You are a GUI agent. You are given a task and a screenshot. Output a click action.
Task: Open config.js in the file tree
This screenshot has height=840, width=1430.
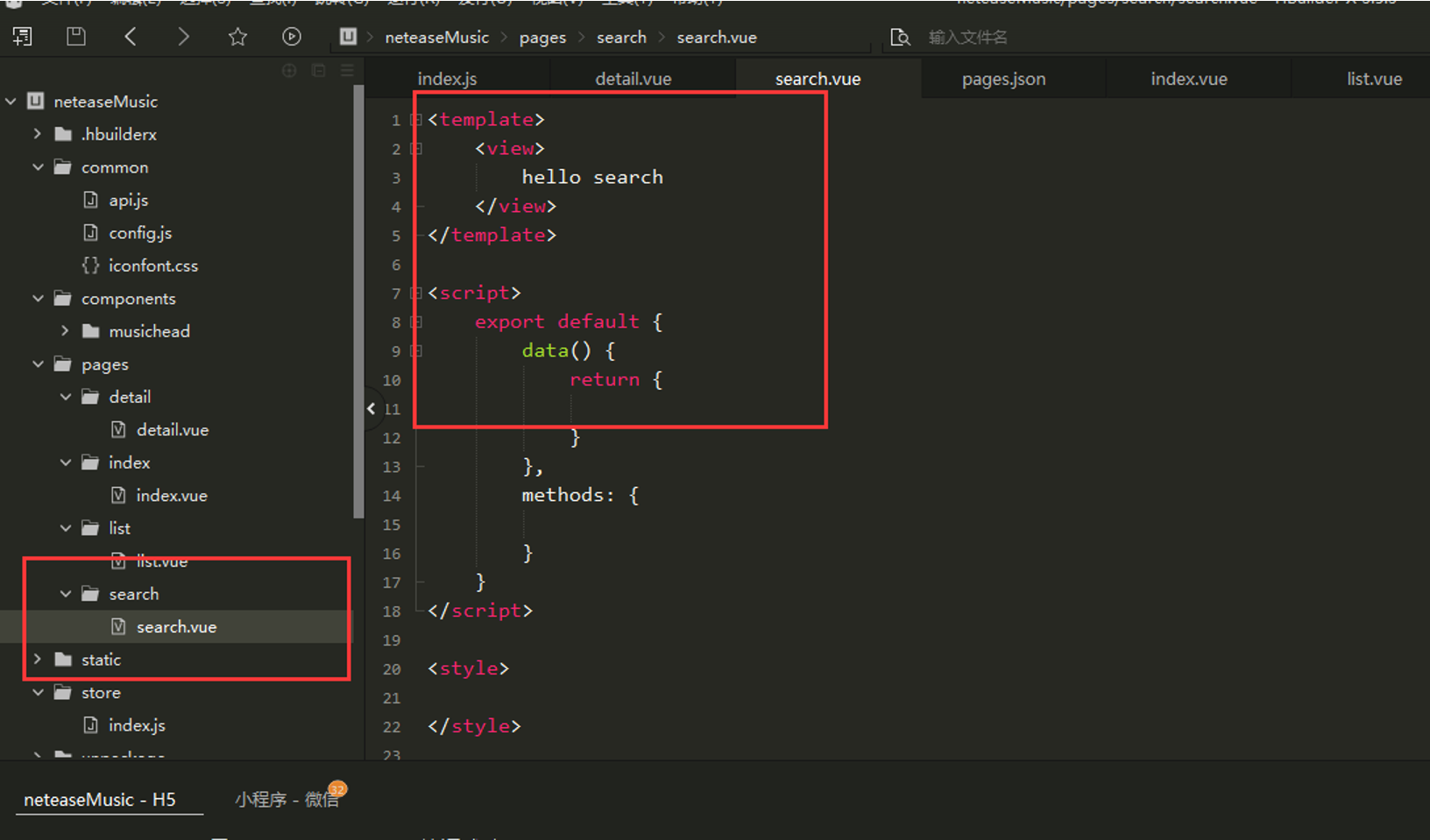140,233
